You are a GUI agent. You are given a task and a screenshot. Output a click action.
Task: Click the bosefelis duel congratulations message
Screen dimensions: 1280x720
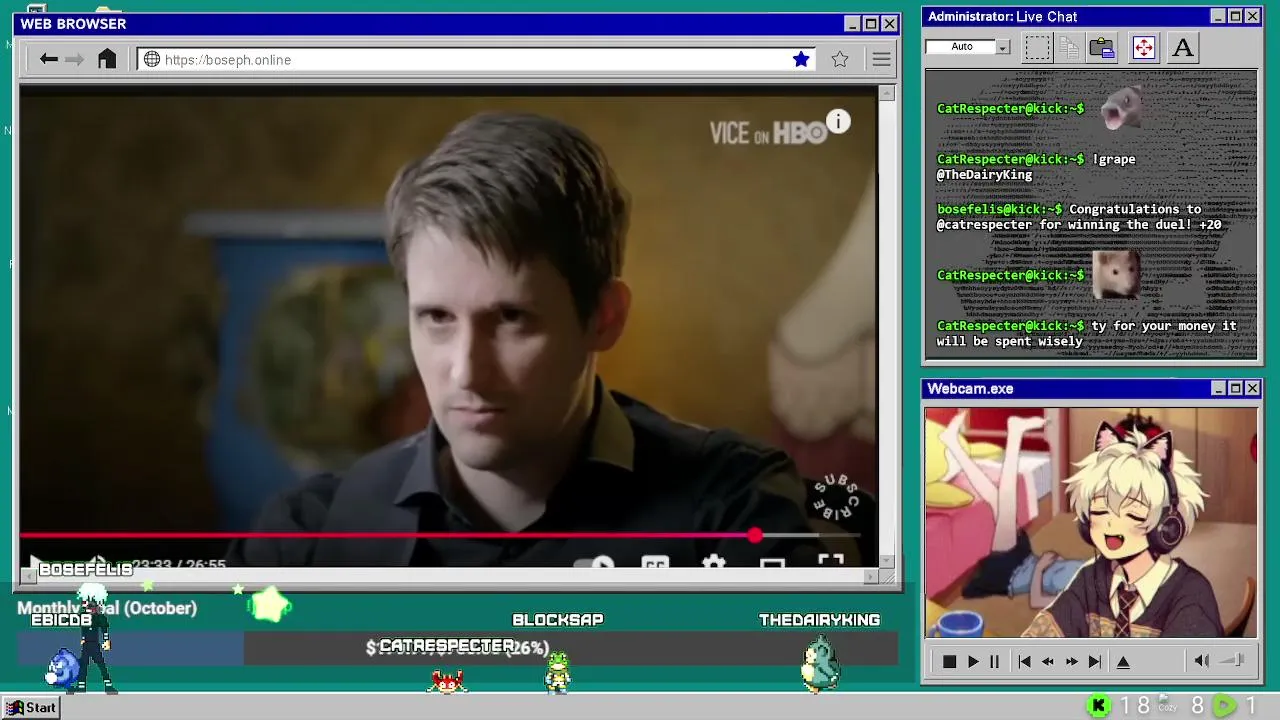[x=1079, y=217]
